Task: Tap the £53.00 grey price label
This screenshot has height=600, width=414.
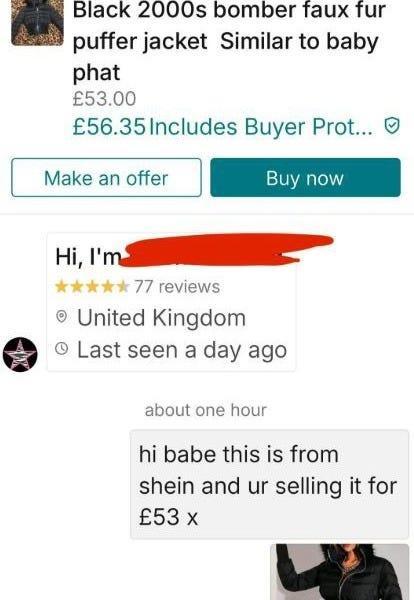Action: tap(104, 99)
